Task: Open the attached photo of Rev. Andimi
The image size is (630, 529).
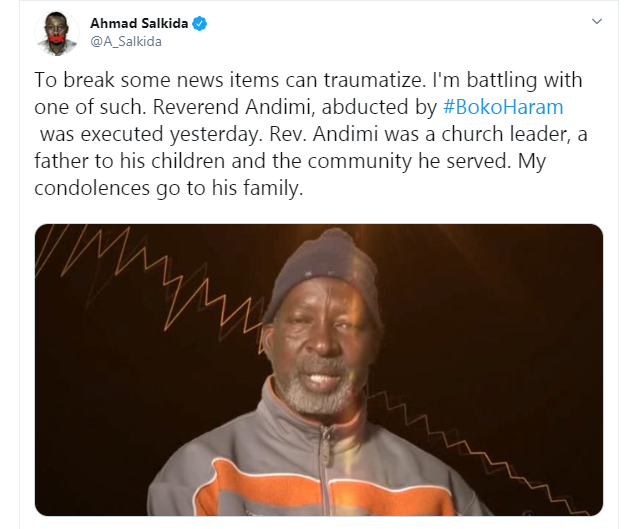Action: (319, 370)
